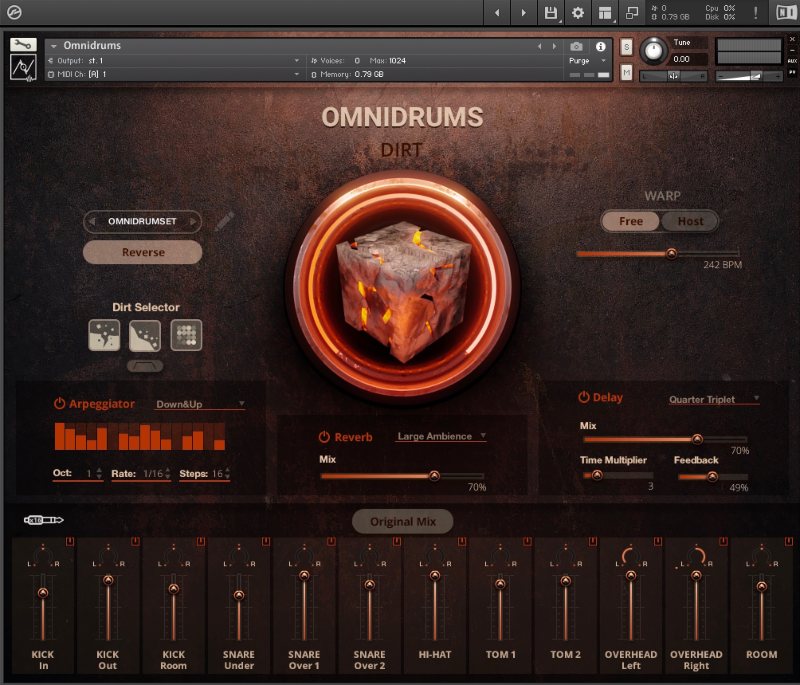Open the Down&Up arpeggiator mode dropdown
Viewport: 800px width, 685px height.
click(200, 405)
